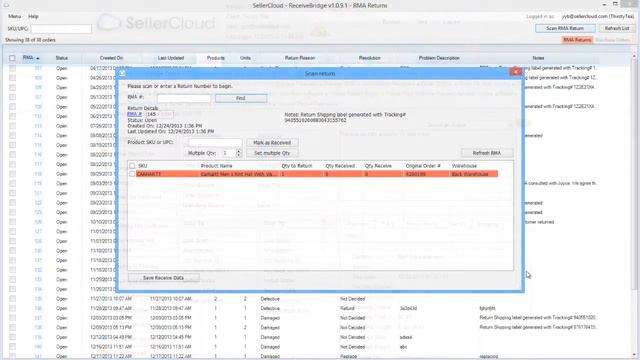Click Defective reason in 11/27/2013 row
Viewport: 640px width, 360px height.
pyautogui.click(x=270, y=299)
